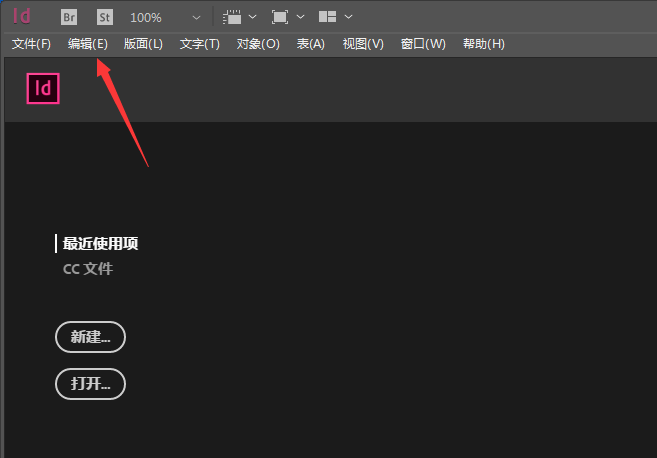The height and width of the screenshot is (458, 657).
Task: Open the 文件(F) menu
Action: coord(31,44)
